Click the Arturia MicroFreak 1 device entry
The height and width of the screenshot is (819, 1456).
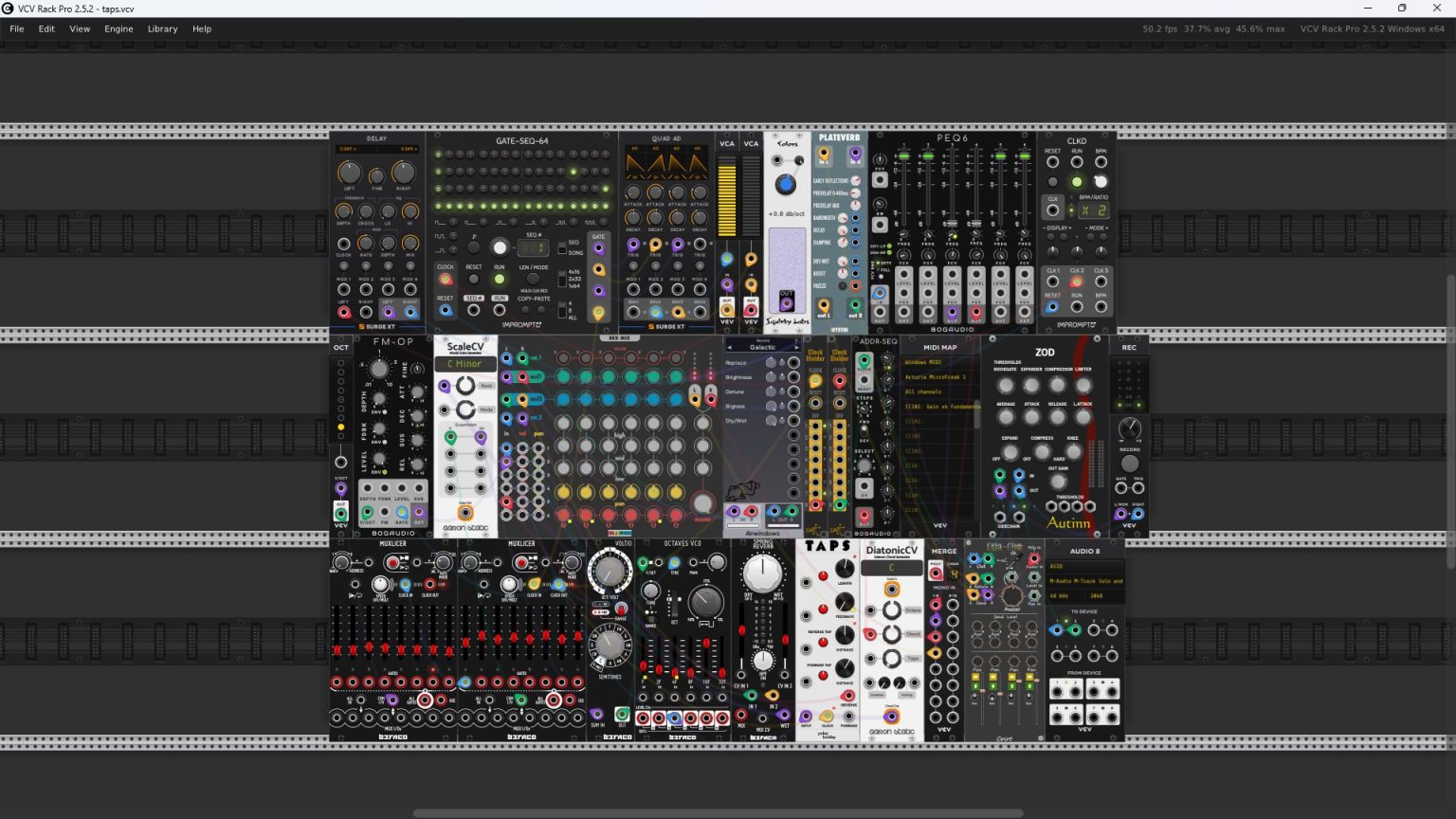tap(939, 377)
